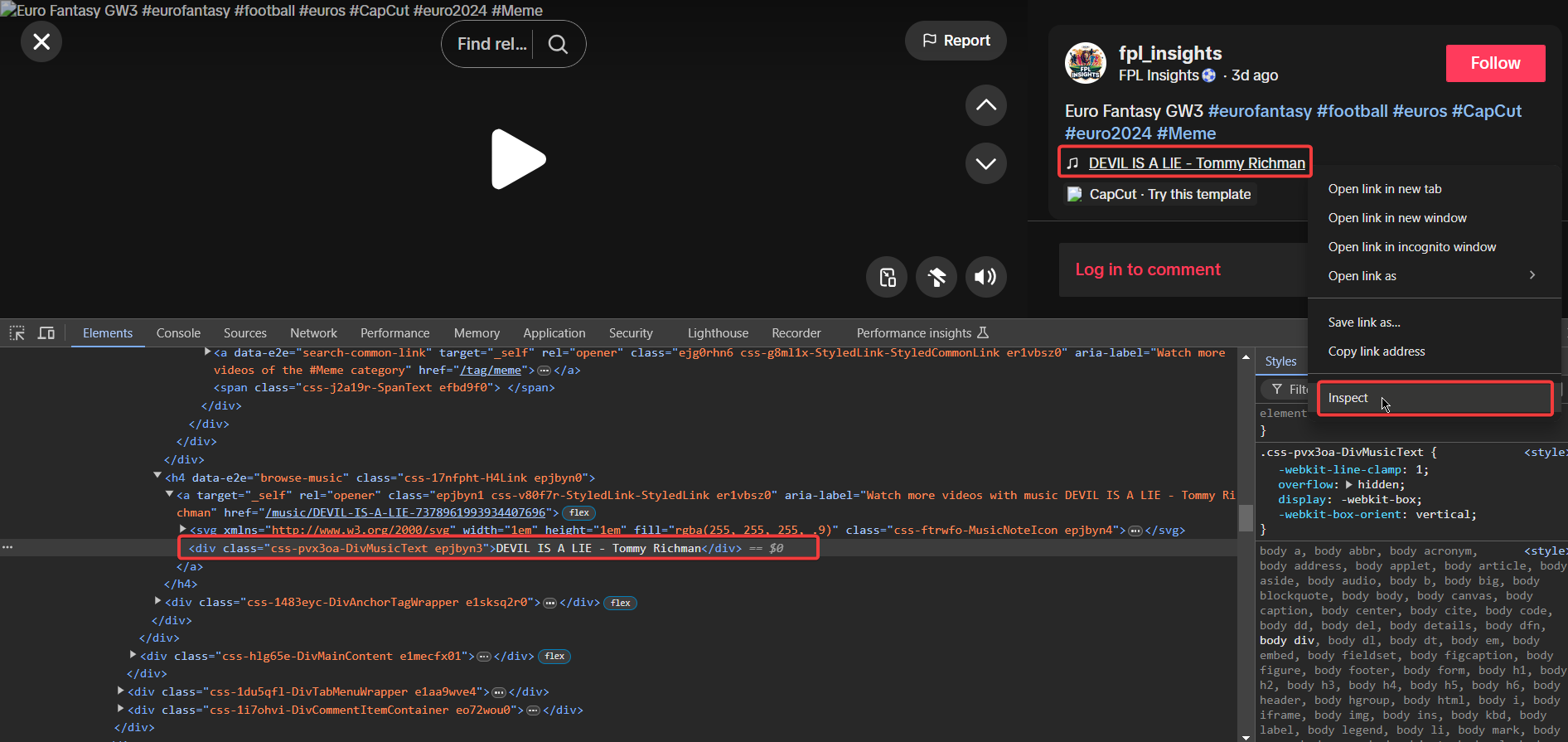This screenshot has height=742, width=1568.
Task: Go to the next video with the down arrow
Action: 986,163
